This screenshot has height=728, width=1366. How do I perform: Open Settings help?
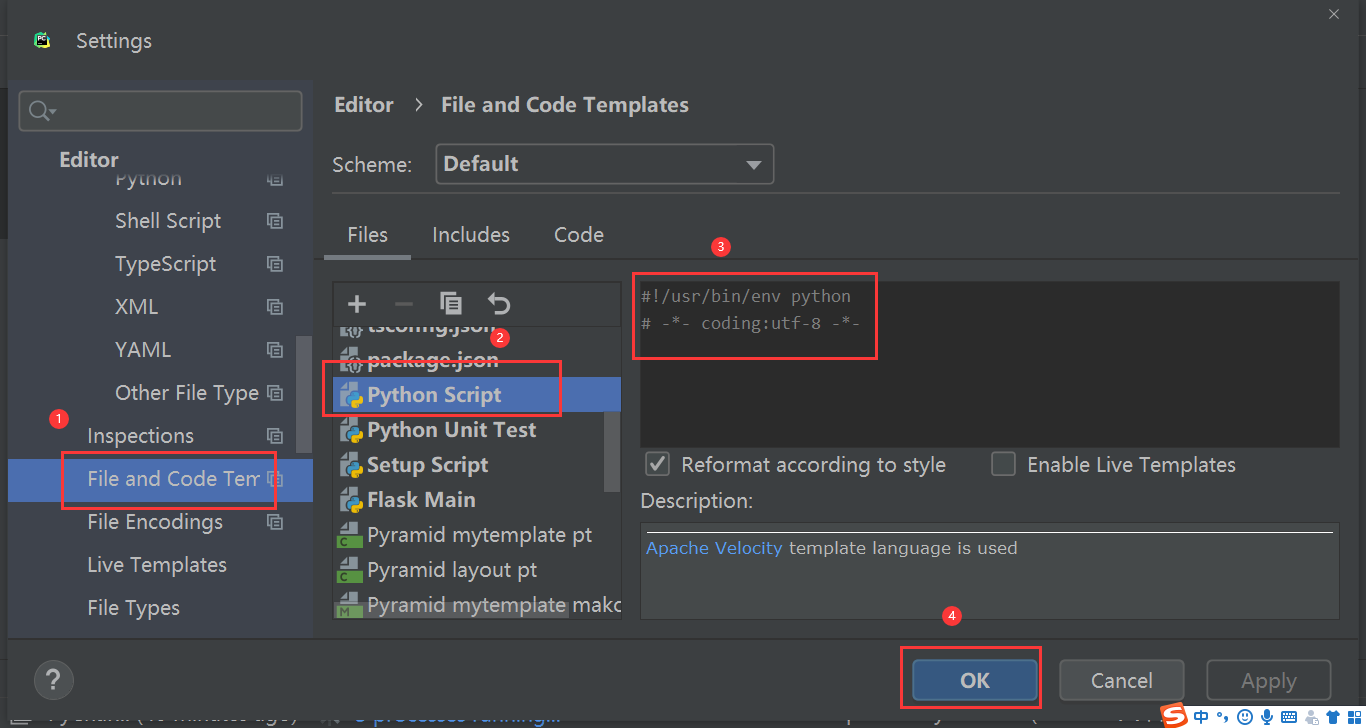pos(53,680)
